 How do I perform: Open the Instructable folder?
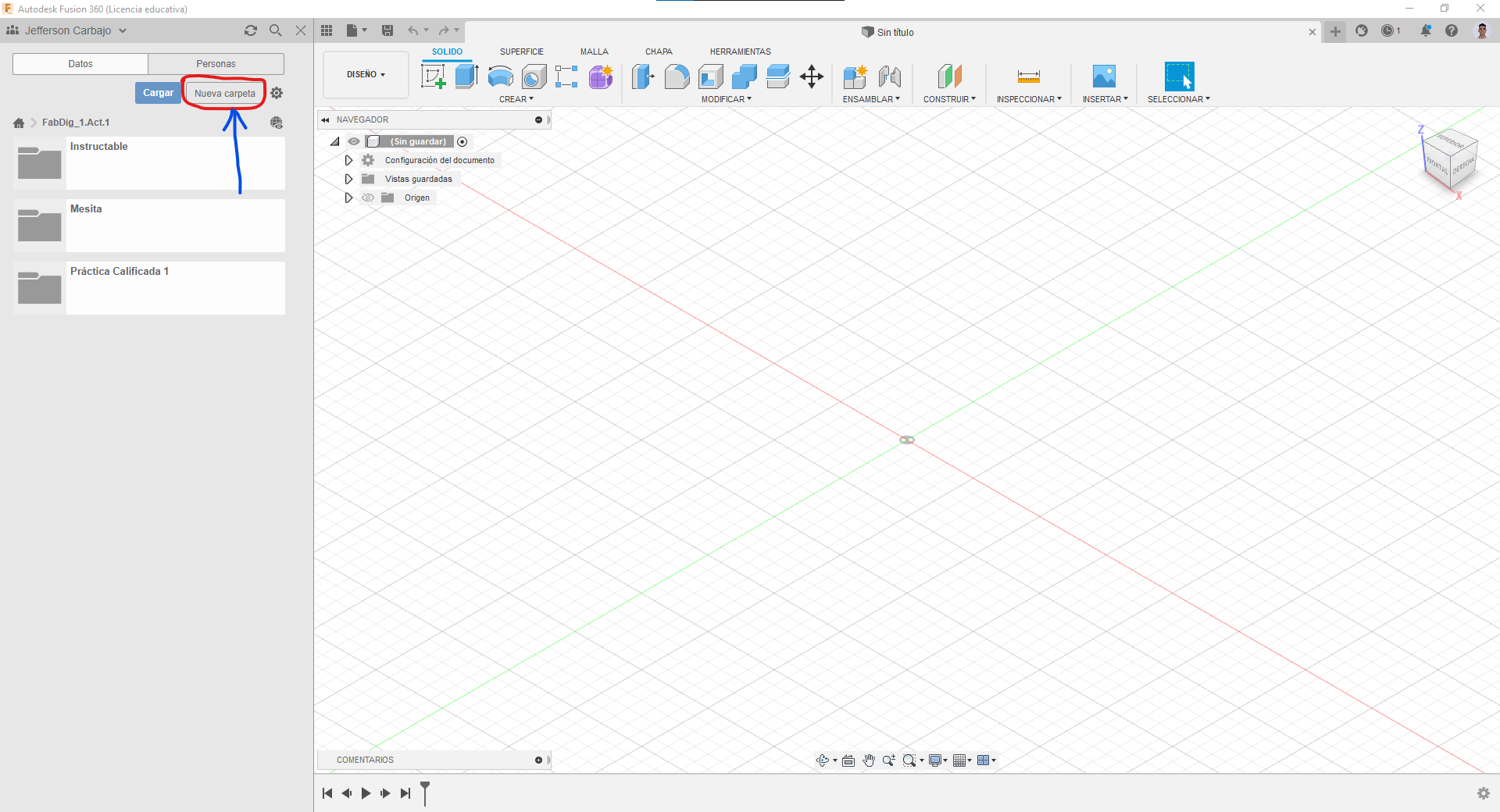coord(148,163)
